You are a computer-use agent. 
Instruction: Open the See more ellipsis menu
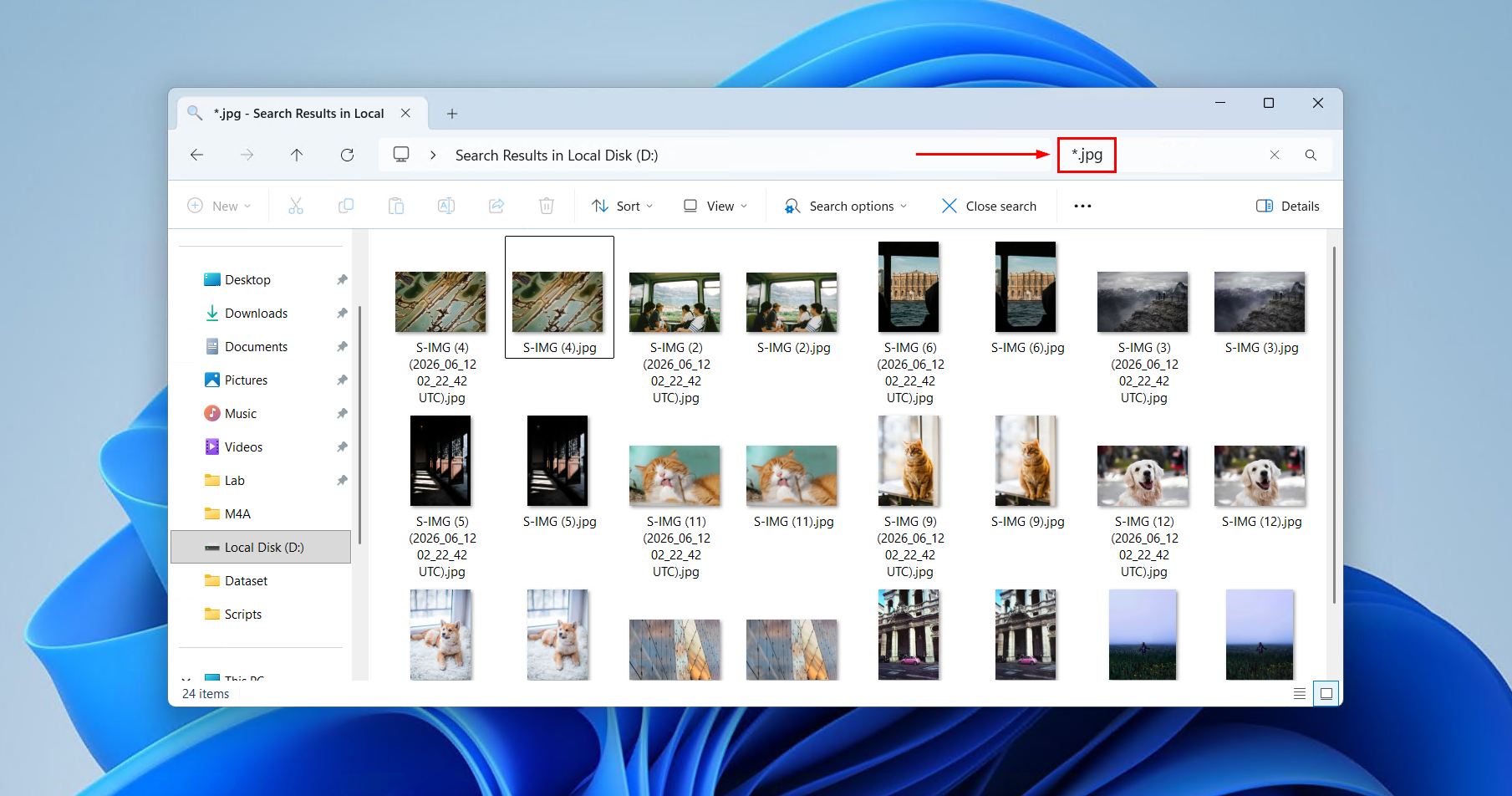click(1082, 206)
